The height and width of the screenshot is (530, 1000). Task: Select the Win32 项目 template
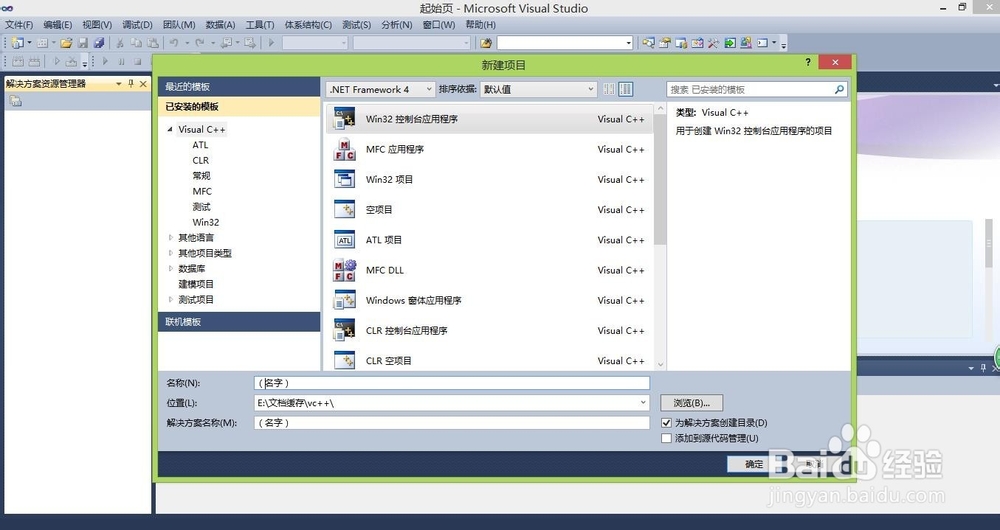489,179
